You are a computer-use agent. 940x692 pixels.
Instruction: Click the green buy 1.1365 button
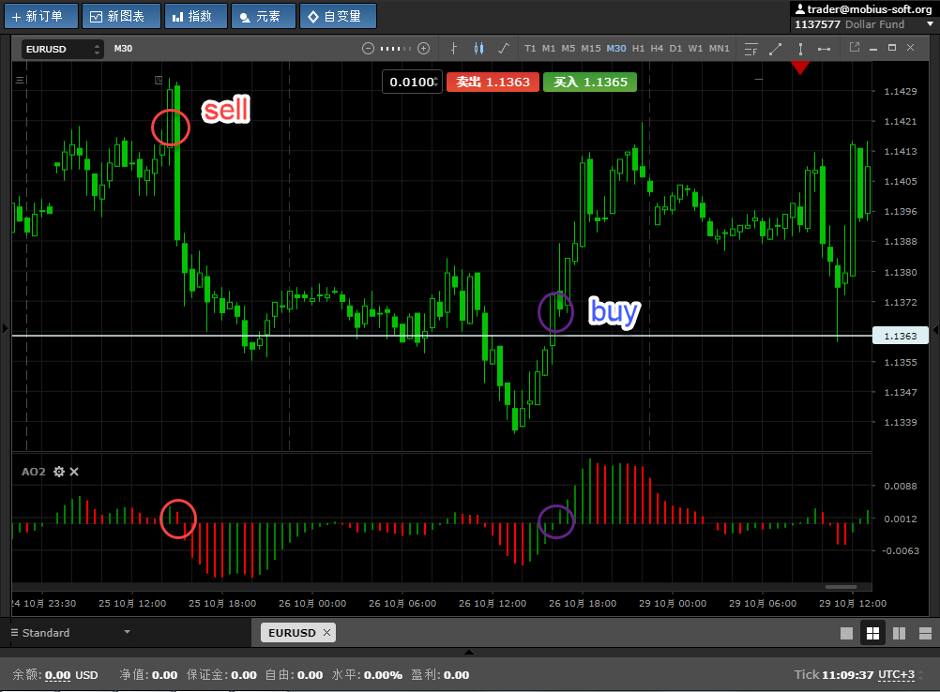tap(590, 82)
